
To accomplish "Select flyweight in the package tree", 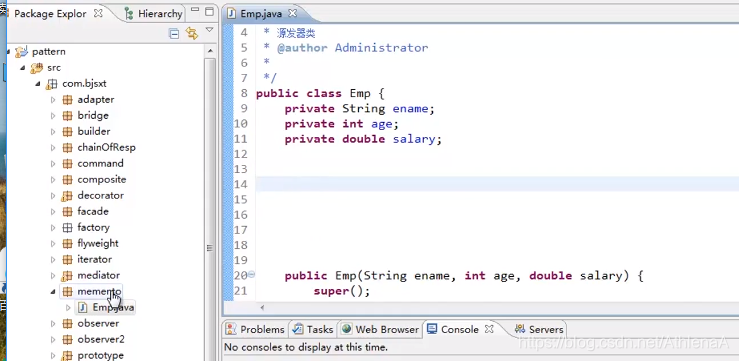I will click(x=98, y=244).
